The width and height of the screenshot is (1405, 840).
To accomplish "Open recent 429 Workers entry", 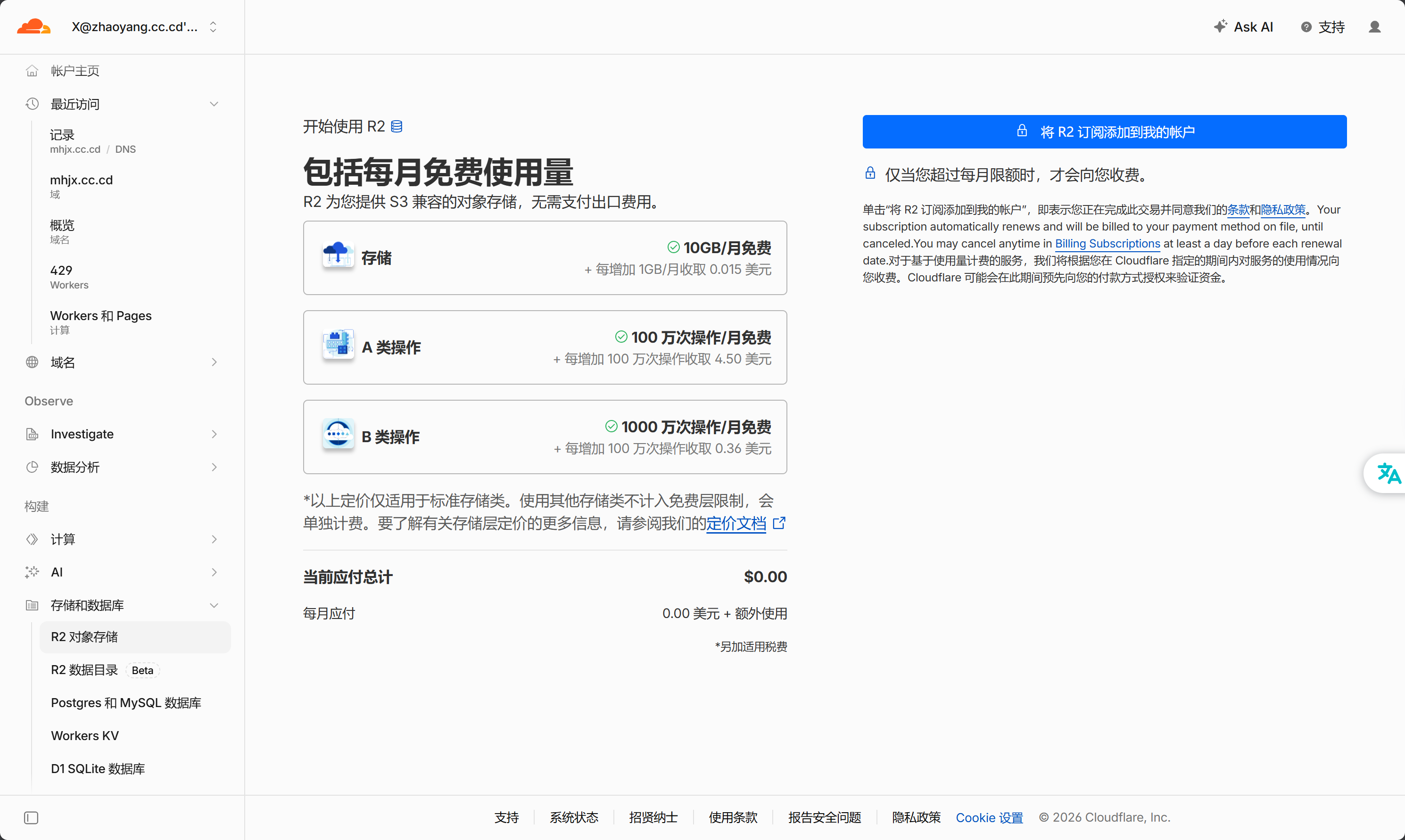I will point(69,277).
